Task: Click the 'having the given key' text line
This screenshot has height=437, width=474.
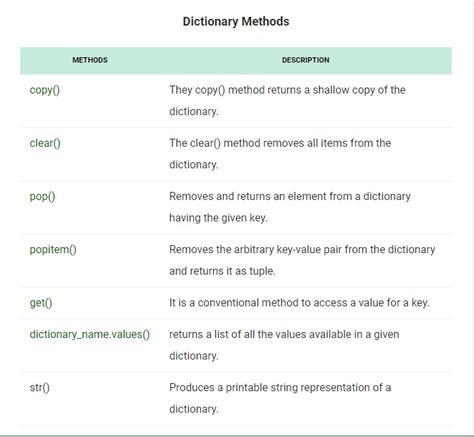Action: pos(218,218)
